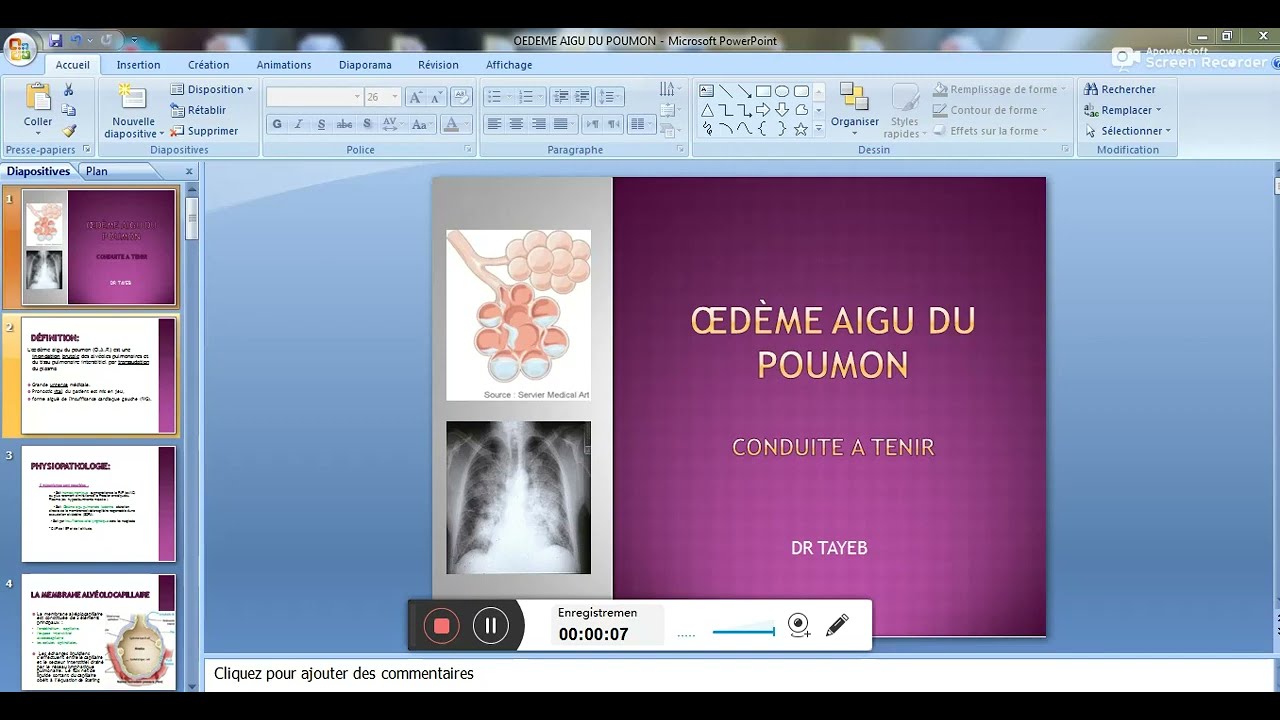1280x720 pixels.
Task: Decrease the list indent level
Action: pyautogui.click(x=560, y=97)
